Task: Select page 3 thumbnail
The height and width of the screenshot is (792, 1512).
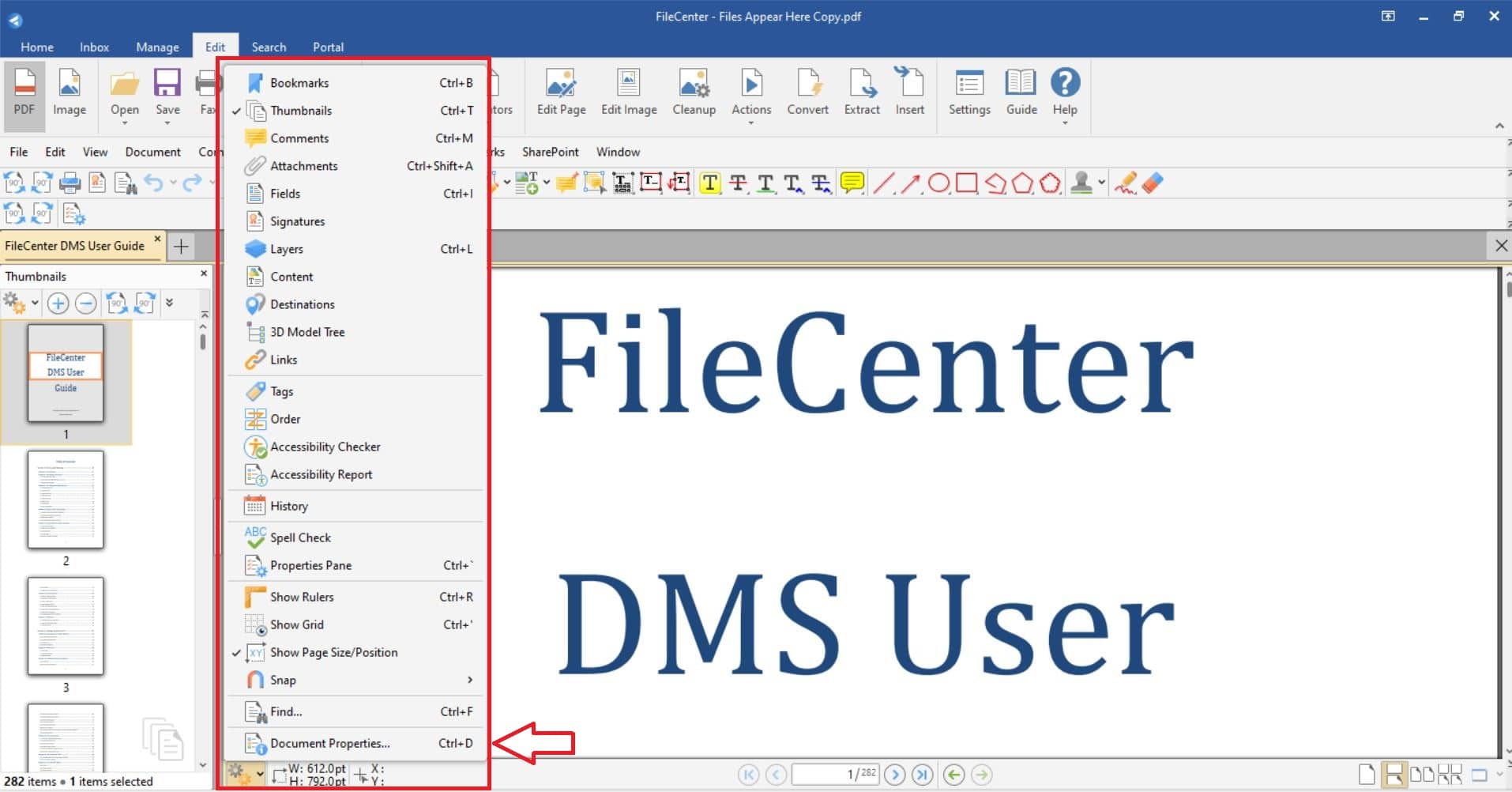Action: [x=66, y=626]
